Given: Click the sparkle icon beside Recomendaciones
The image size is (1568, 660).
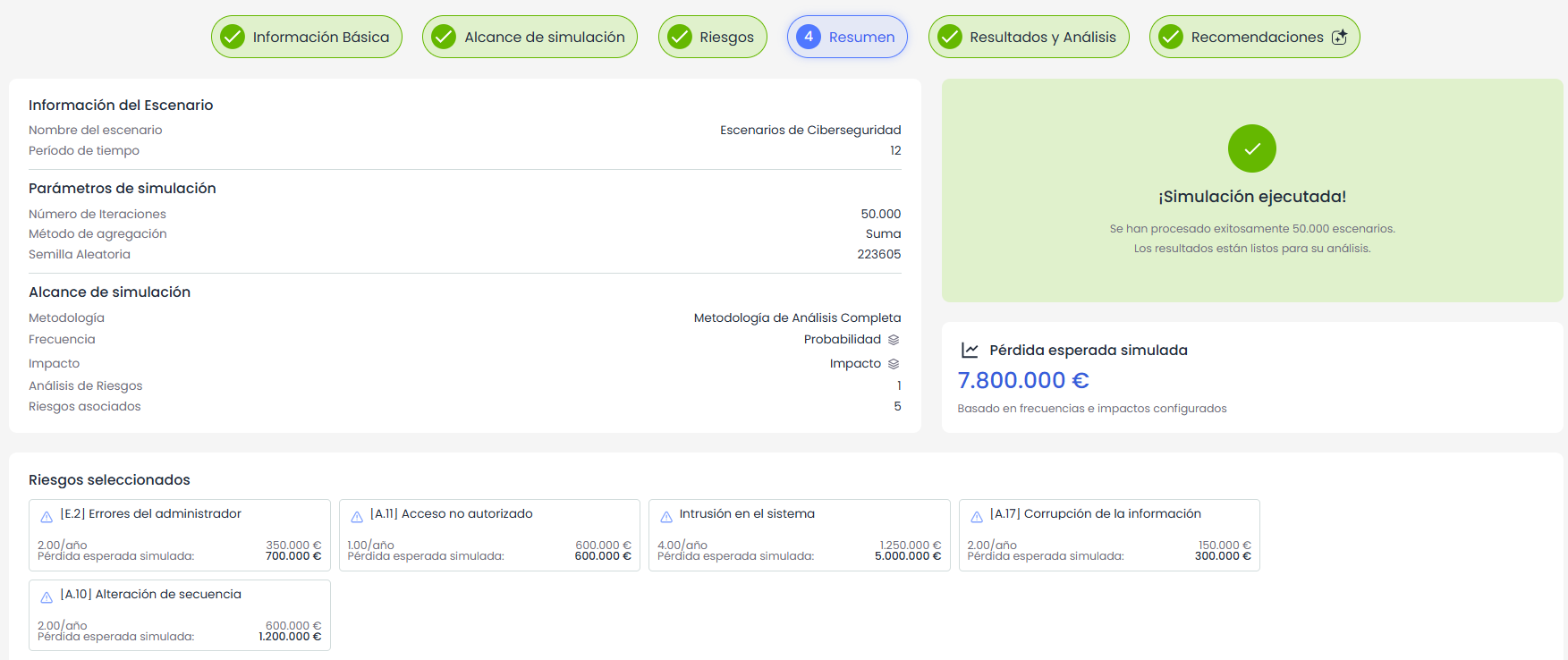Looking at the screenshot, I should pyautogui.click(x=1339, y=37).
